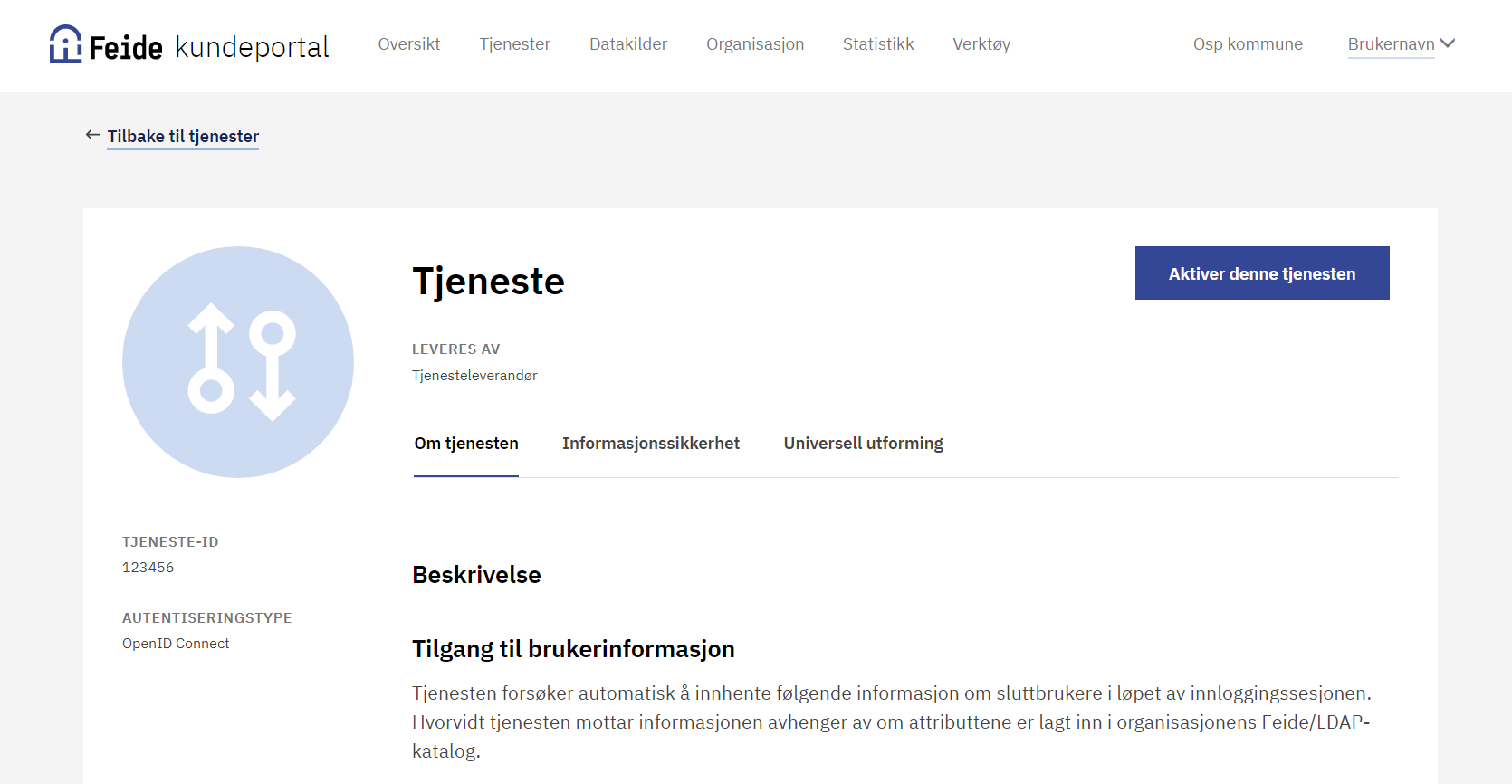
Task: Click the Brukernavn user link
Action: (1391, 44)
